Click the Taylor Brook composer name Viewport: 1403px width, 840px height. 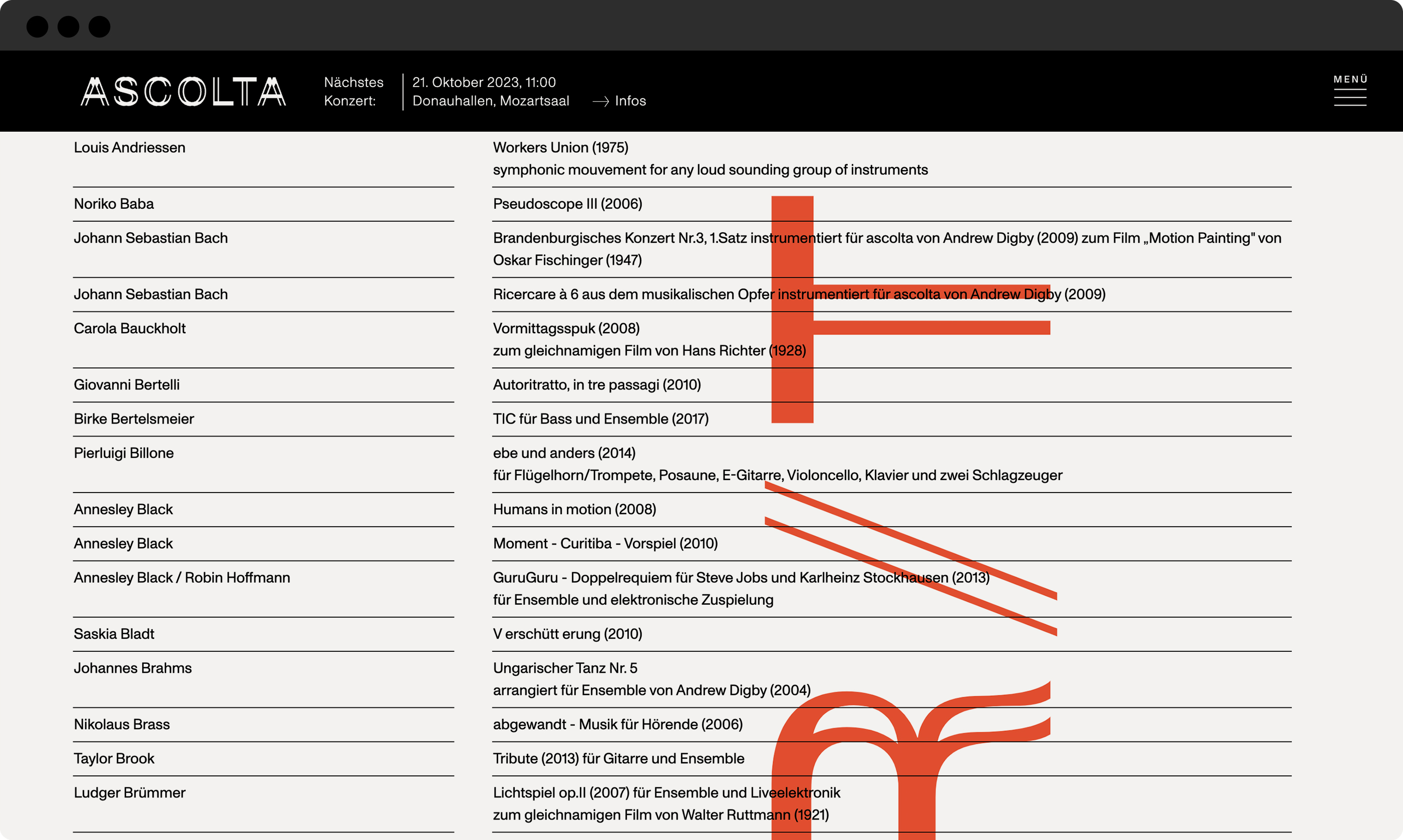[x=114, y=758]
